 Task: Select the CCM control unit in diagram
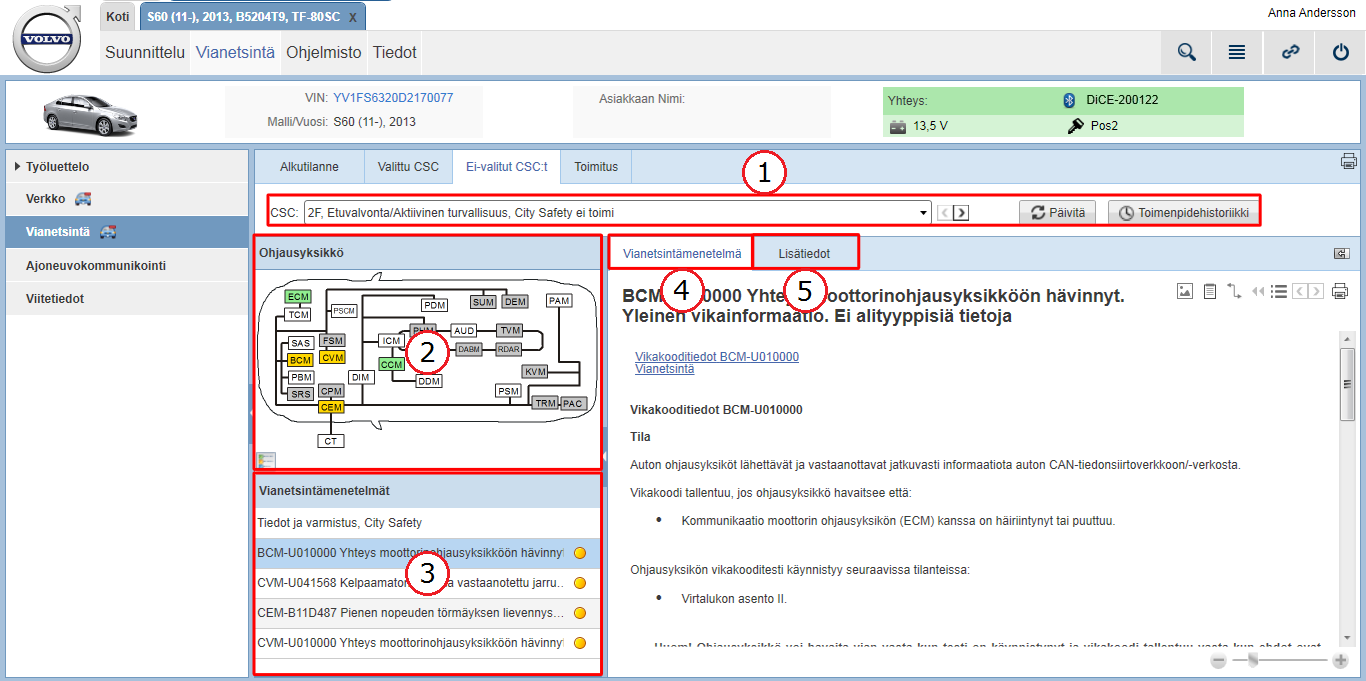(392, 365)
